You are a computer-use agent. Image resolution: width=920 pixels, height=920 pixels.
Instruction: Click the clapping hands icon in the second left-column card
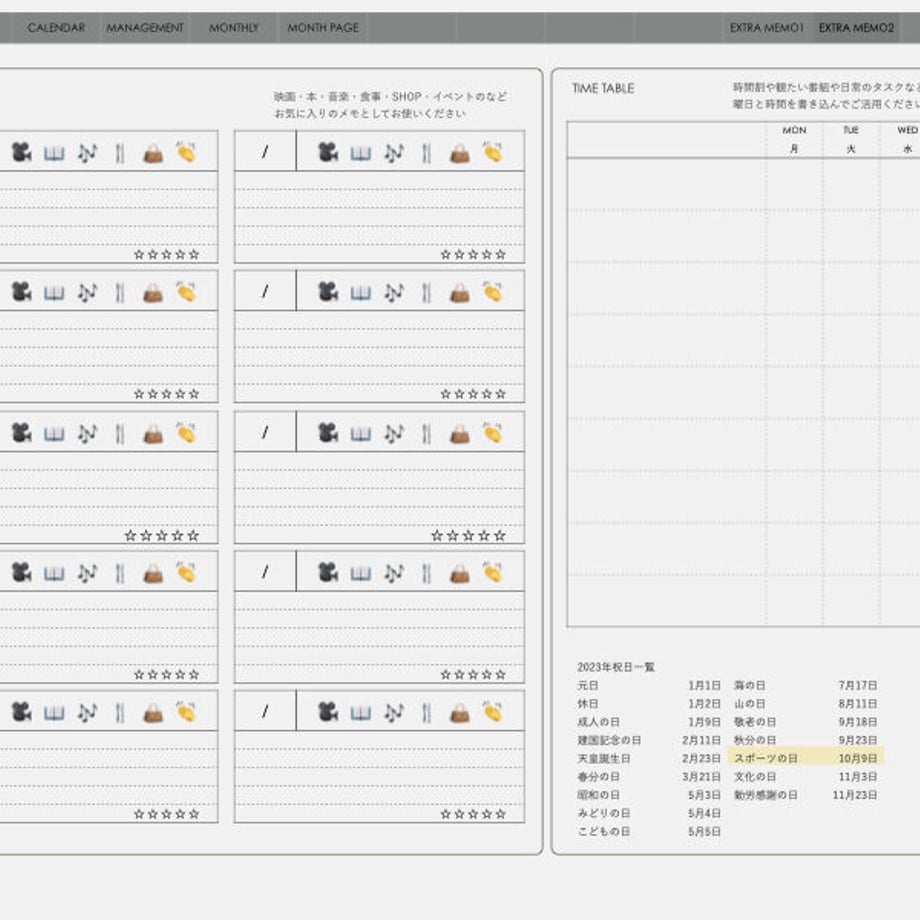click(x=186, y=292)
